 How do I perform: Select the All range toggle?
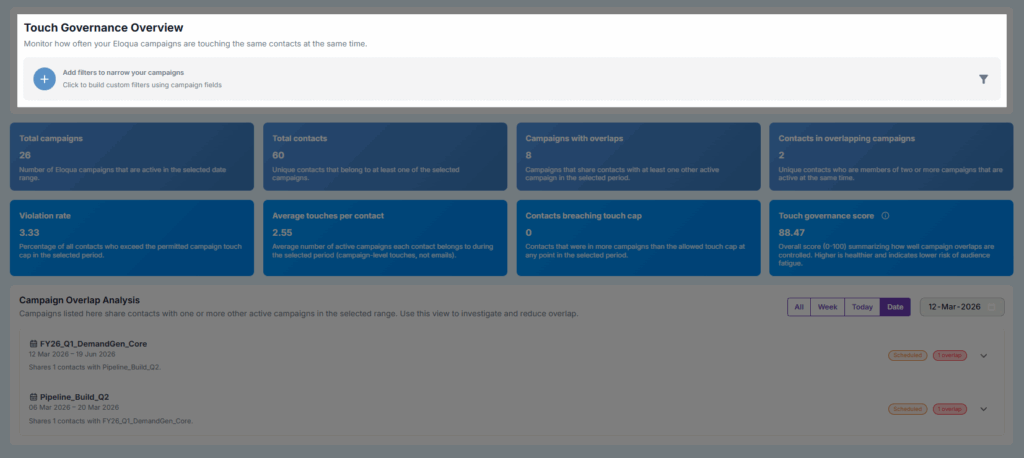[x=799, y=307]
